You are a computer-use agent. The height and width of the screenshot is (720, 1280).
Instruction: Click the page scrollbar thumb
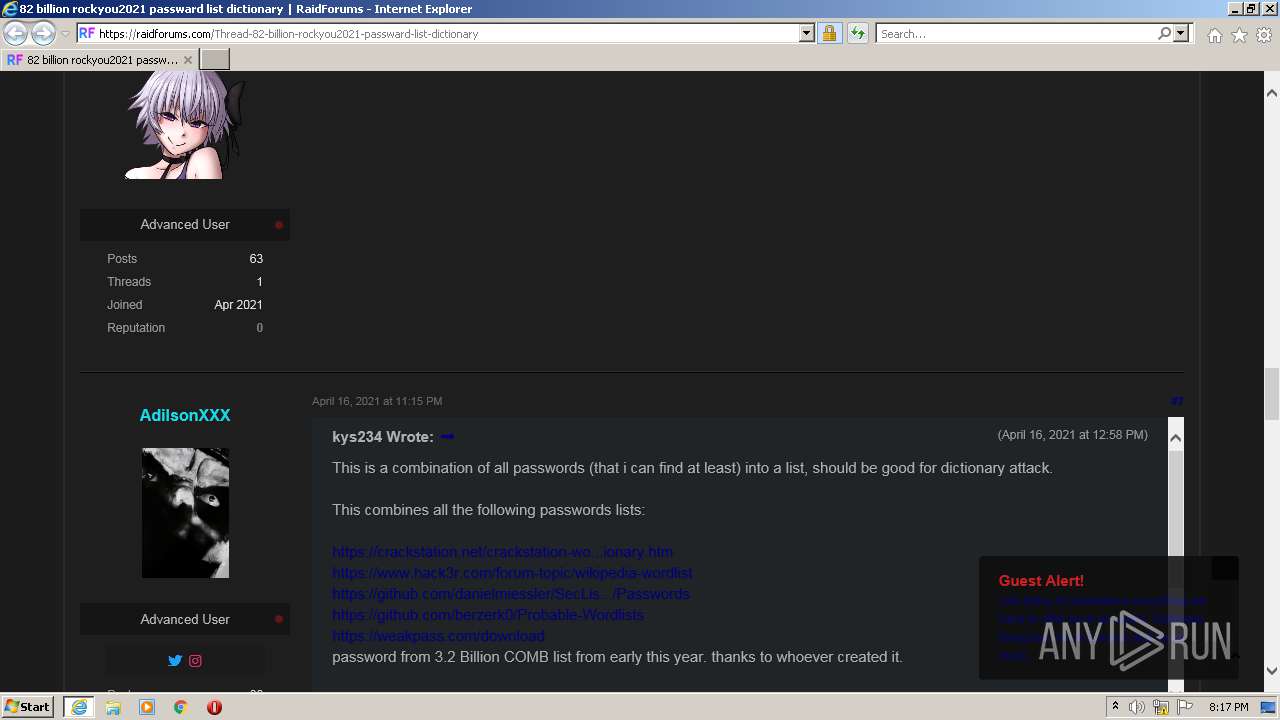pyautogui.click(x=1272, y=394)
